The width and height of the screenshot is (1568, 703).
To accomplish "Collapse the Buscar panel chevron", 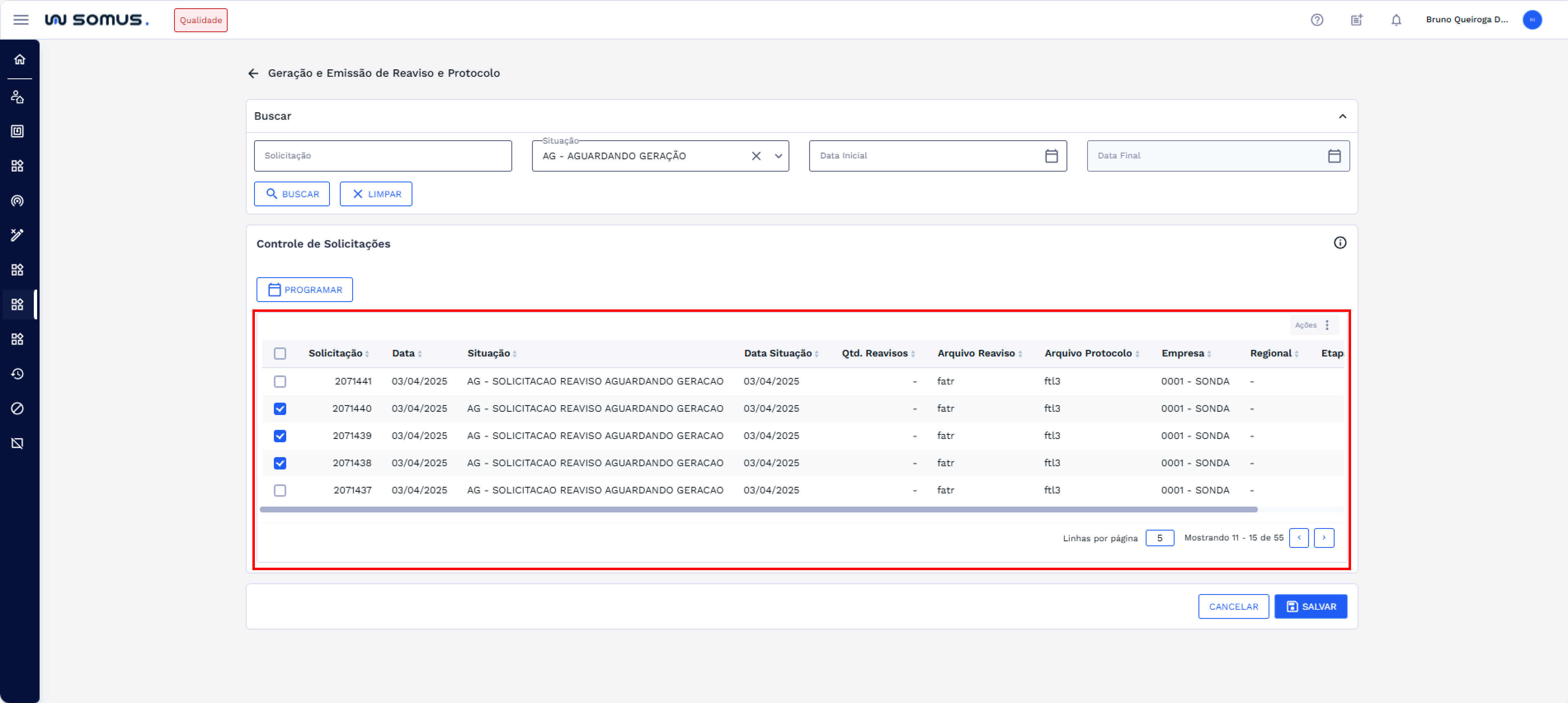I will (1342, 116).
